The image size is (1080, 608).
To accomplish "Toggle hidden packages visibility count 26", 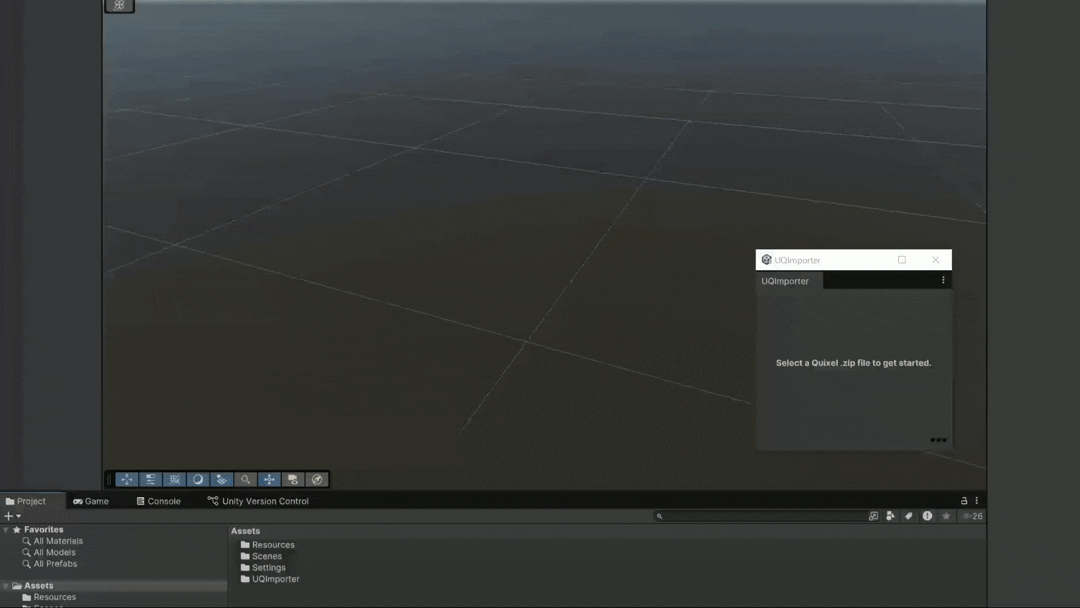I will click(973, 516).
